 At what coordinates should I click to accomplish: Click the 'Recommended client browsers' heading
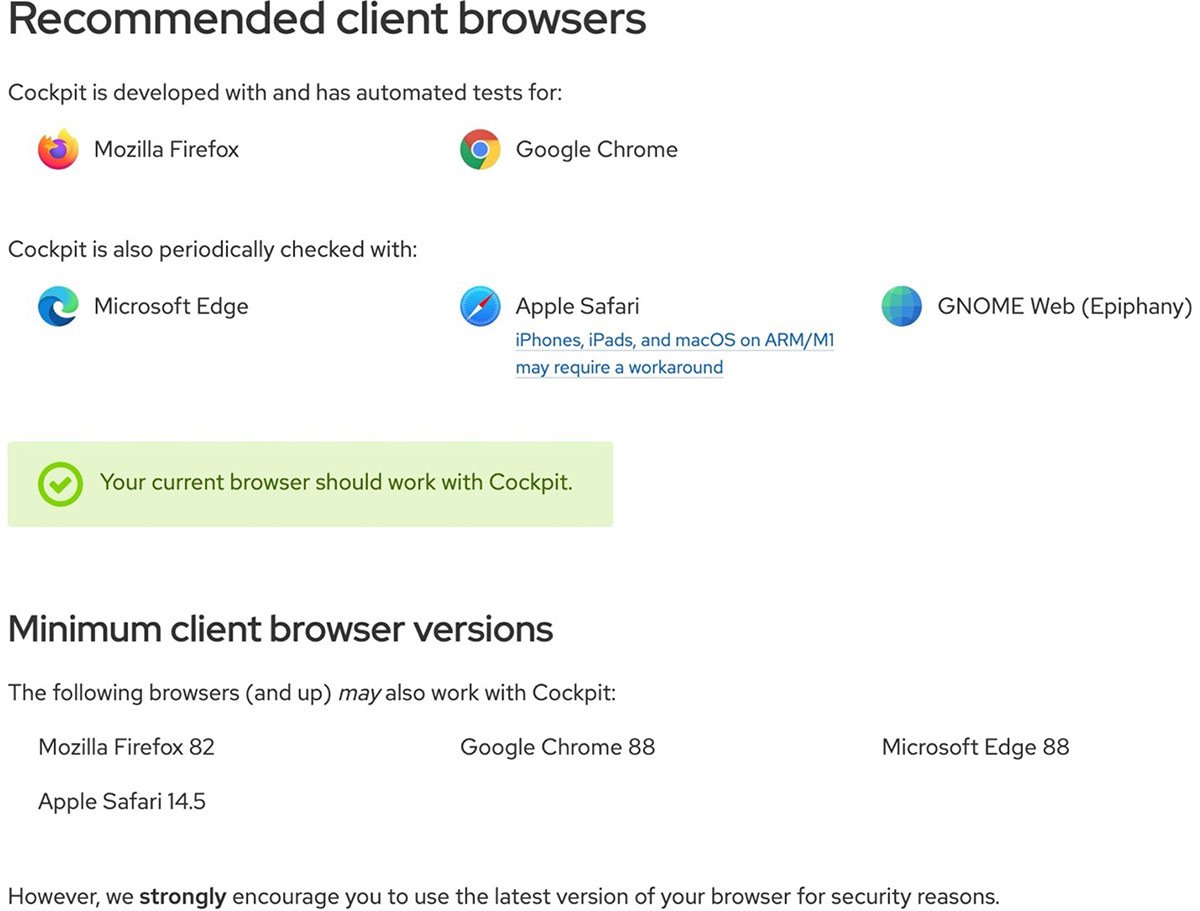(x=327, y=20)
